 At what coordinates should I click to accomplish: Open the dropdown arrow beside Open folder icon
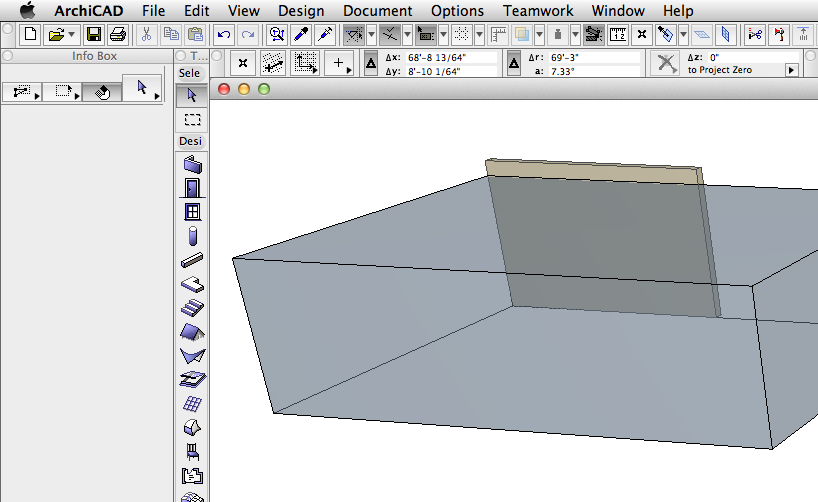click(72, 35)
